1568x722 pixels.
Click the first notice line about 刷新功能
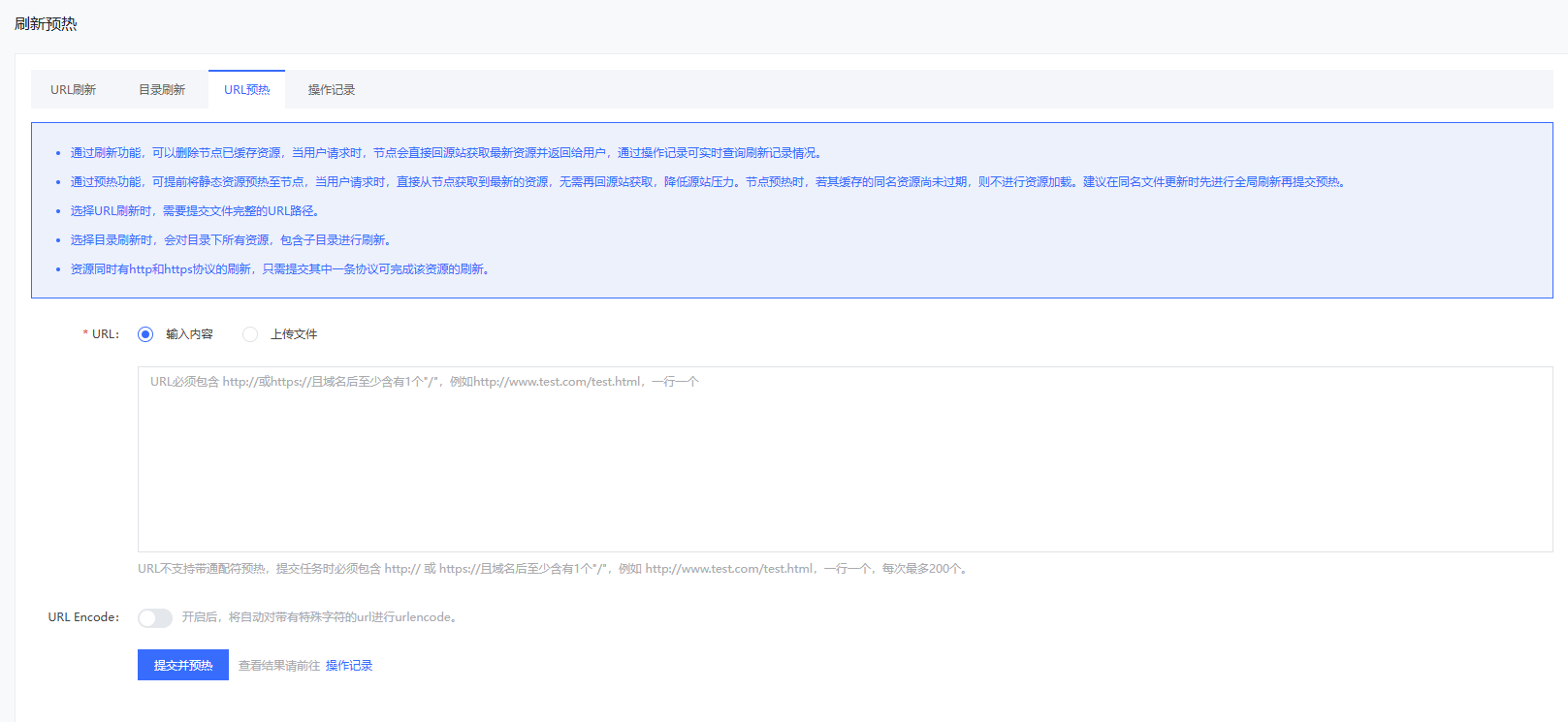click(446, 153)
